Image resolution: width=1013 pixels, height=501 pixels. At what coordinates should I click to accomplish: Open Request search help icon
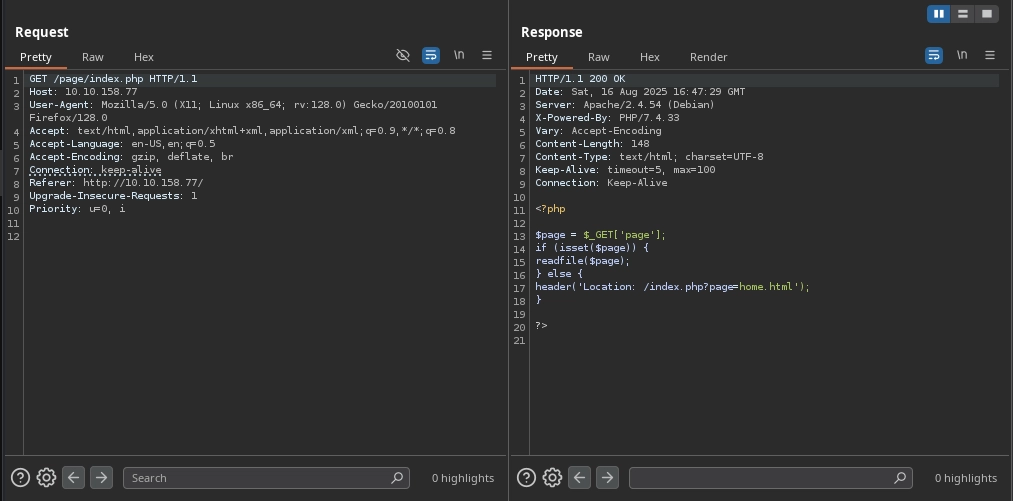[20, 478]
